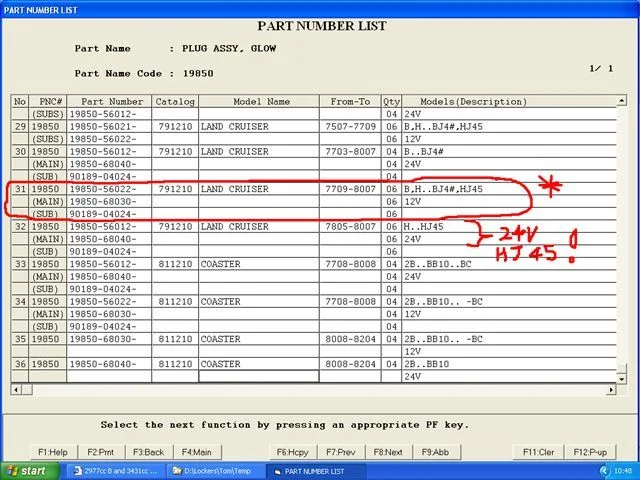640x480 pixels.
Task: Click the empty Model Name cell in last row
Action: tap(259, 377)
